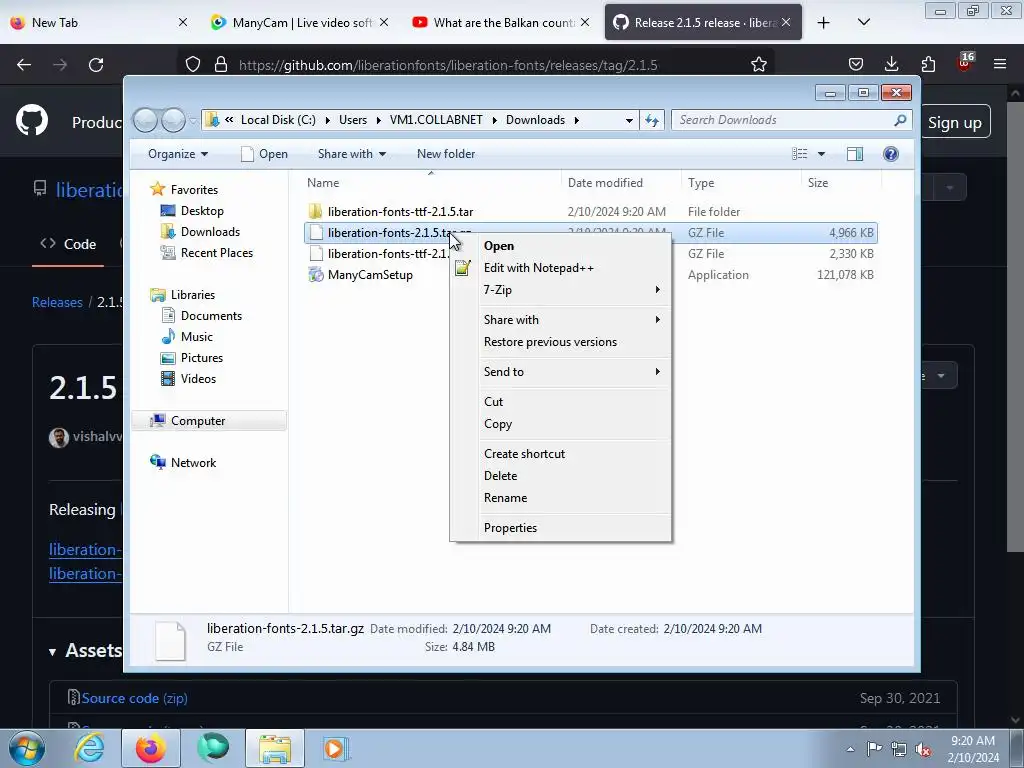Open the Firefox downloads arrow icon
Screen dimensions: 1024x768
click(891, 64)
